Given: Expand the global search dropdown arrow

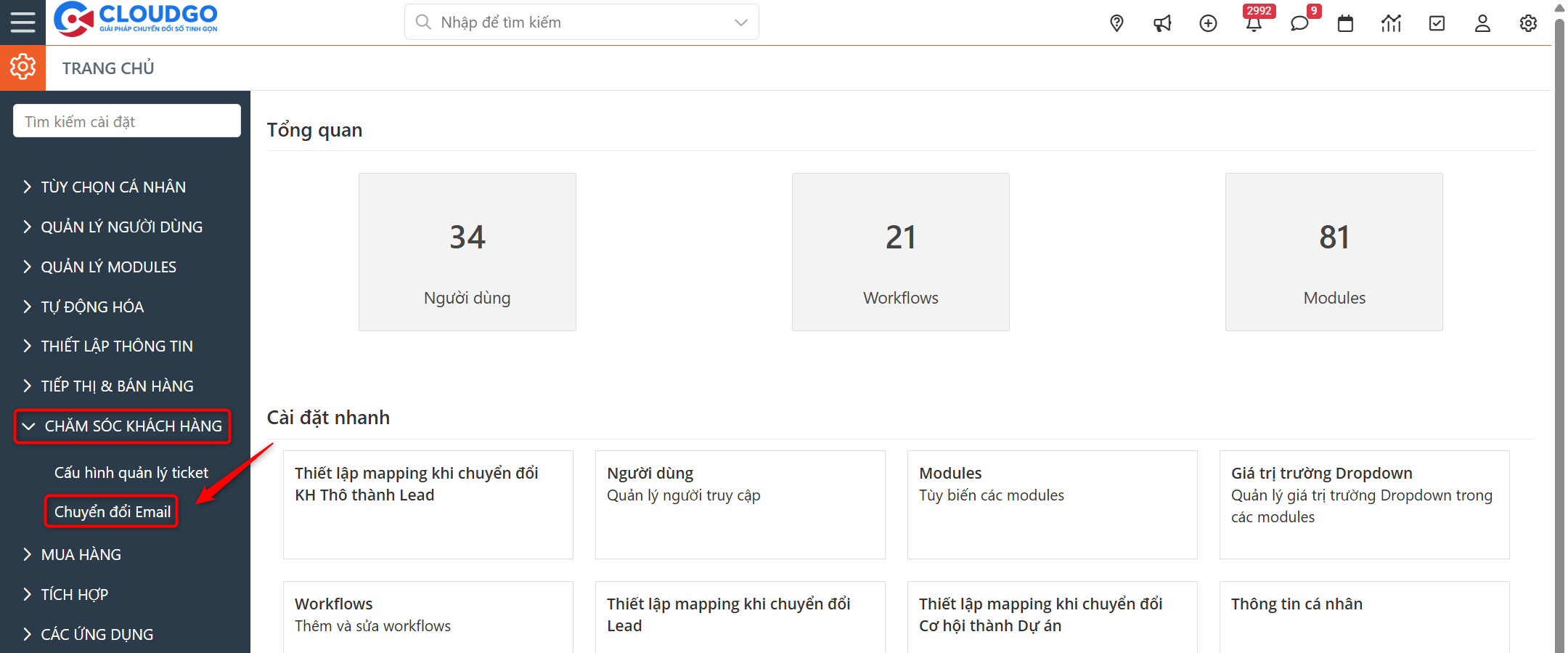Looking at the screenshot, I should pyautogui.click(x=740, y=23).
